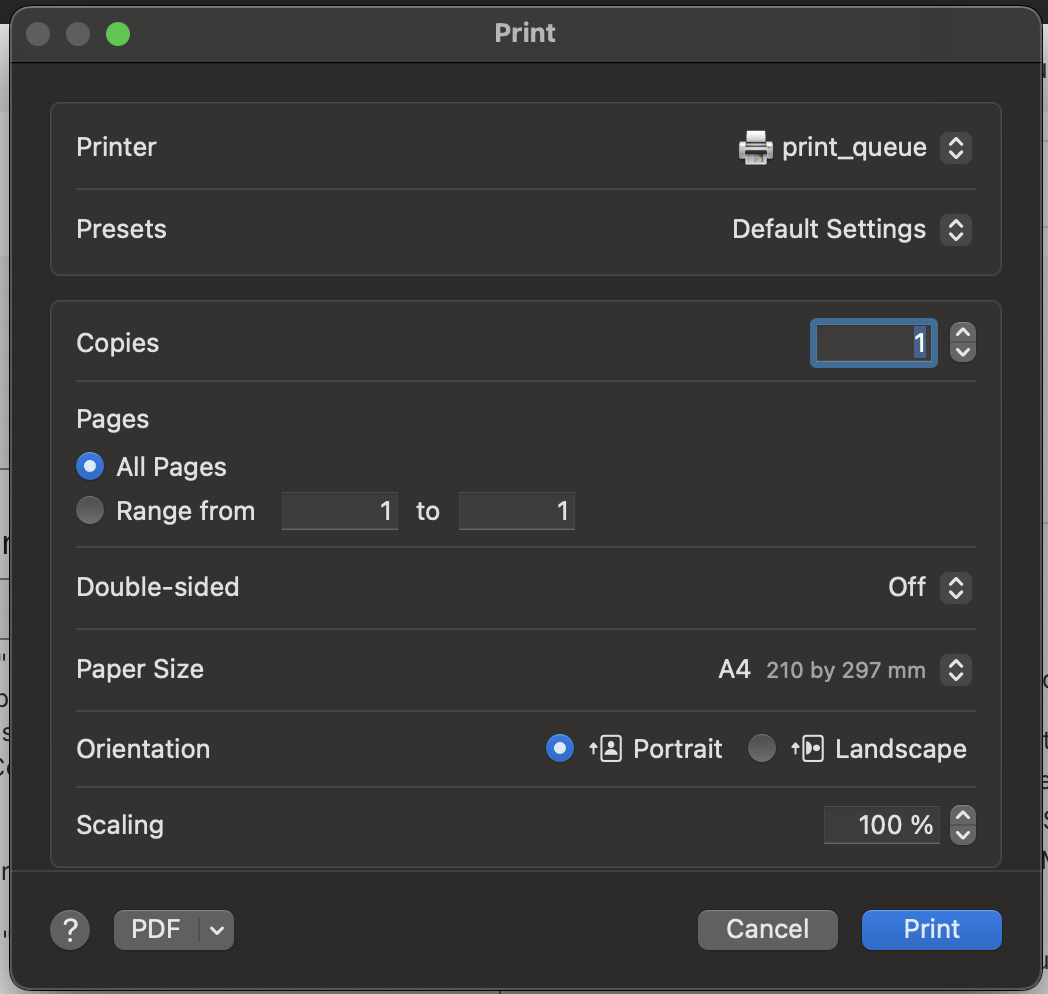Screen dimensions: 1048x994
Task: Click the PDF button
Action: pyautogui.click(x=157, y=930)
